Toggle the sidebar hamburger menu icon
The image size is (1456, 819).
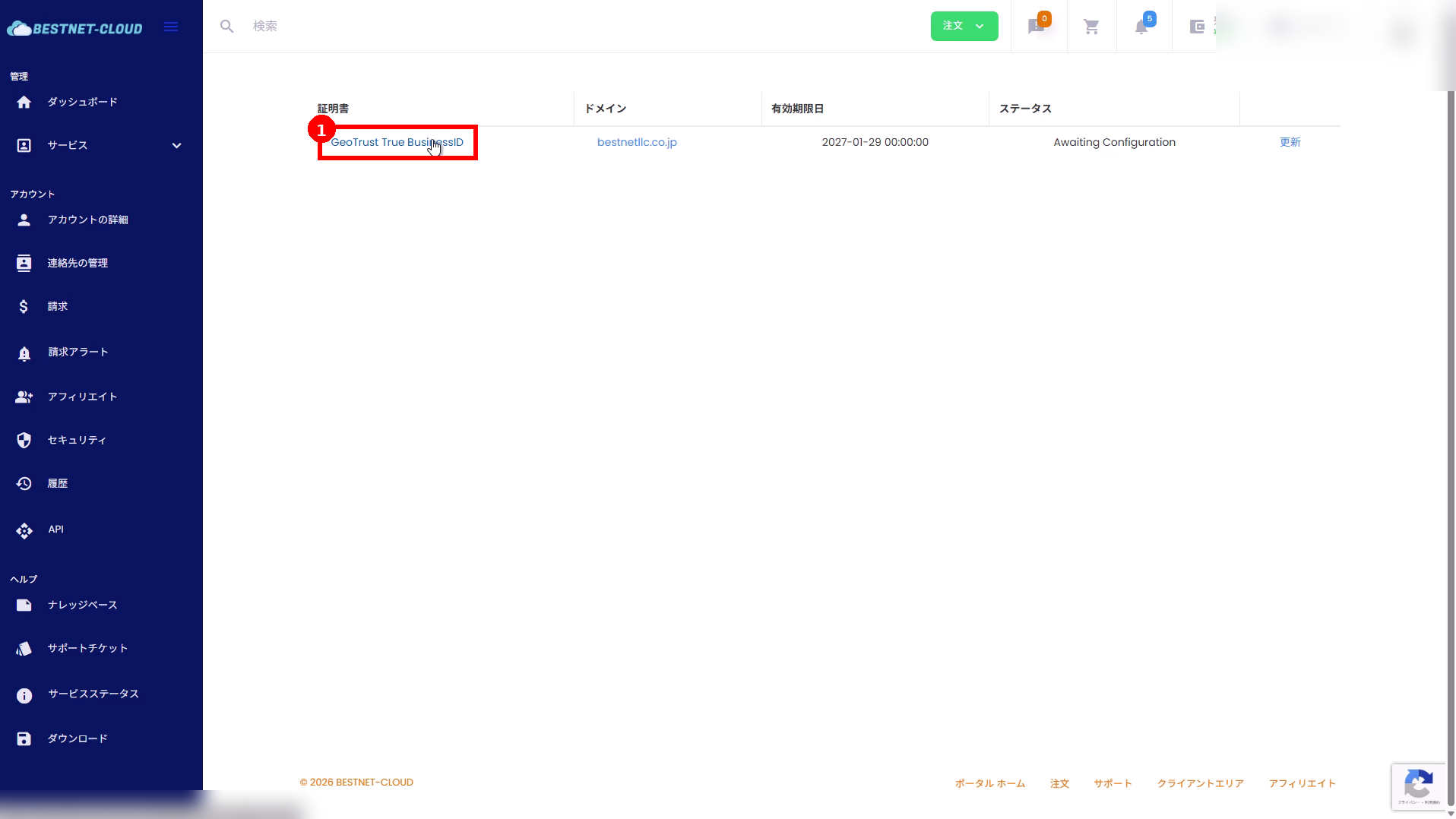(x=171, y=27)
